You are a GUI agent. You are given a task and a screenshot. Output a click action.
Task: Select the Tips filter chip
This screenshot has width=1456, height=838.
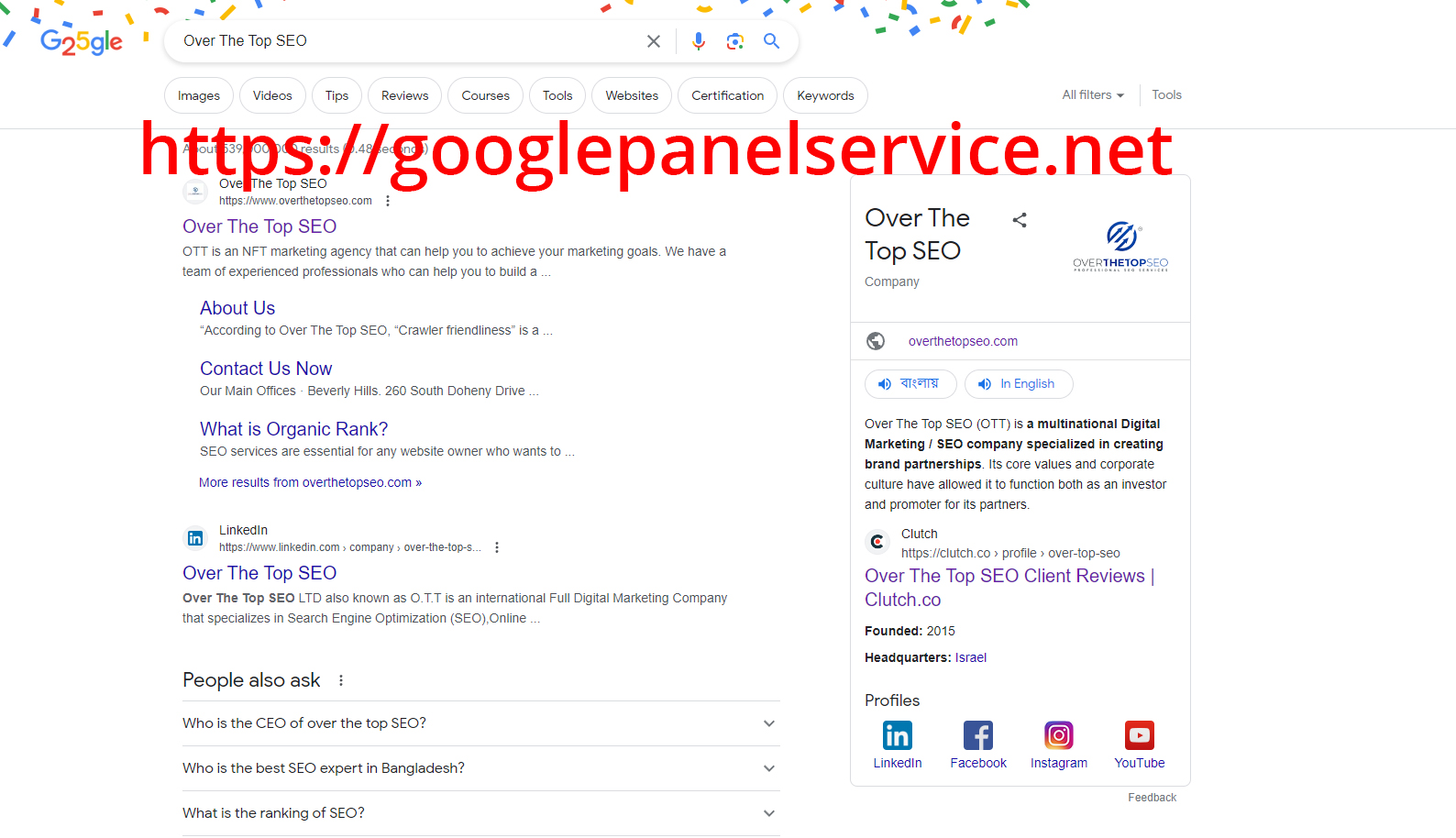point(336,95)
